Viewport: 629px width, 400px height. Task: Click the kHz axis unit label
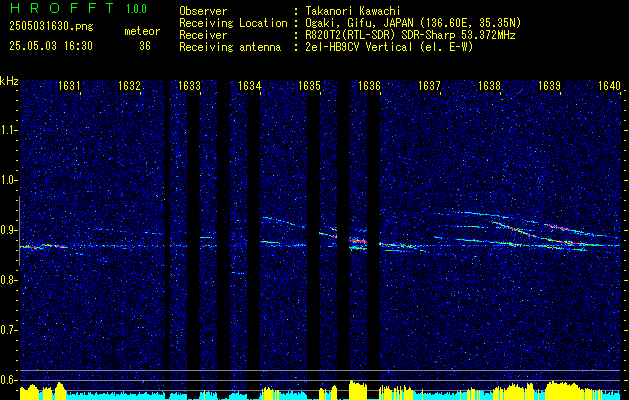tap(9, 81)
